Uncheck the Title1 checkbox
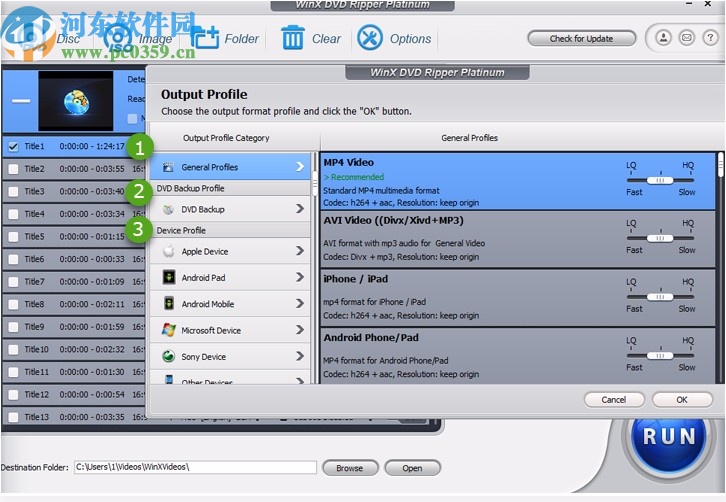726x502 pixels. [13, 147]
